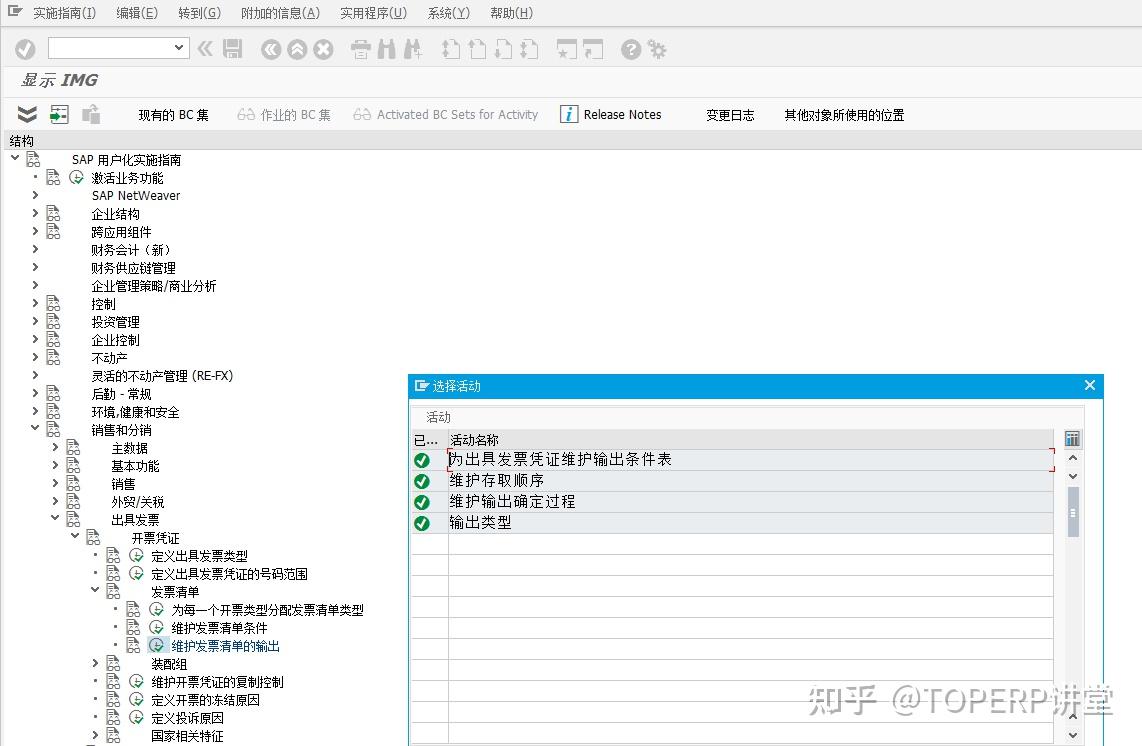This screenshot has width=1142, height=746.
Task: Execute the 维护发票清单的输出 IMG activity icon
Action: coord(157,645)
